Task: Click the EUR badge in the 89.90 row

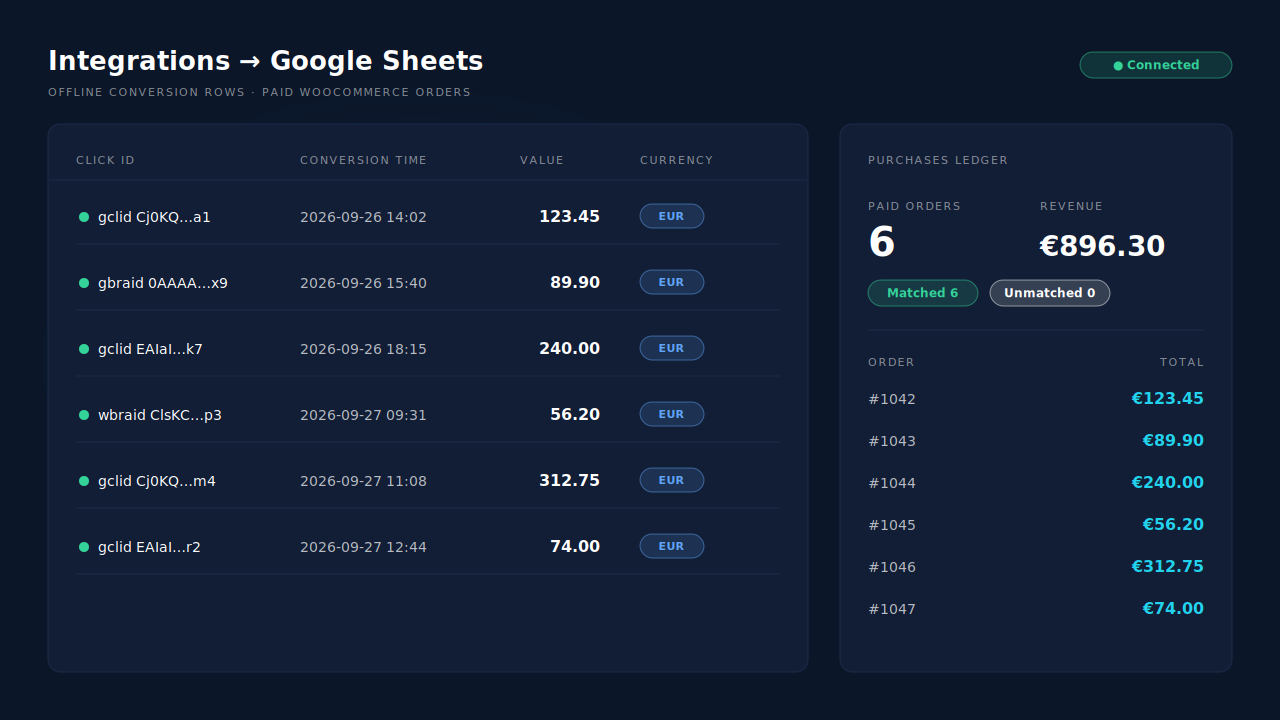Action: pos(672,282)
